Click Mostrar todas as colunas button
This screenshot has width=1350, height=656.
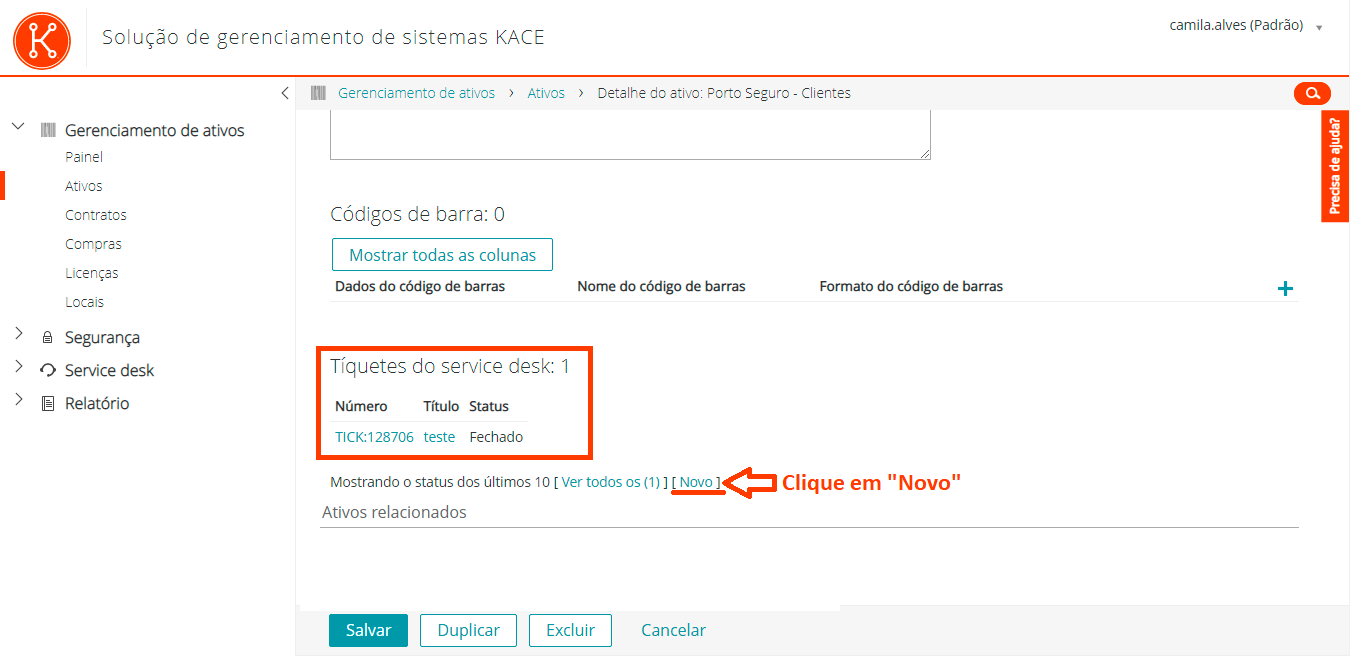(x=442, y=255)
